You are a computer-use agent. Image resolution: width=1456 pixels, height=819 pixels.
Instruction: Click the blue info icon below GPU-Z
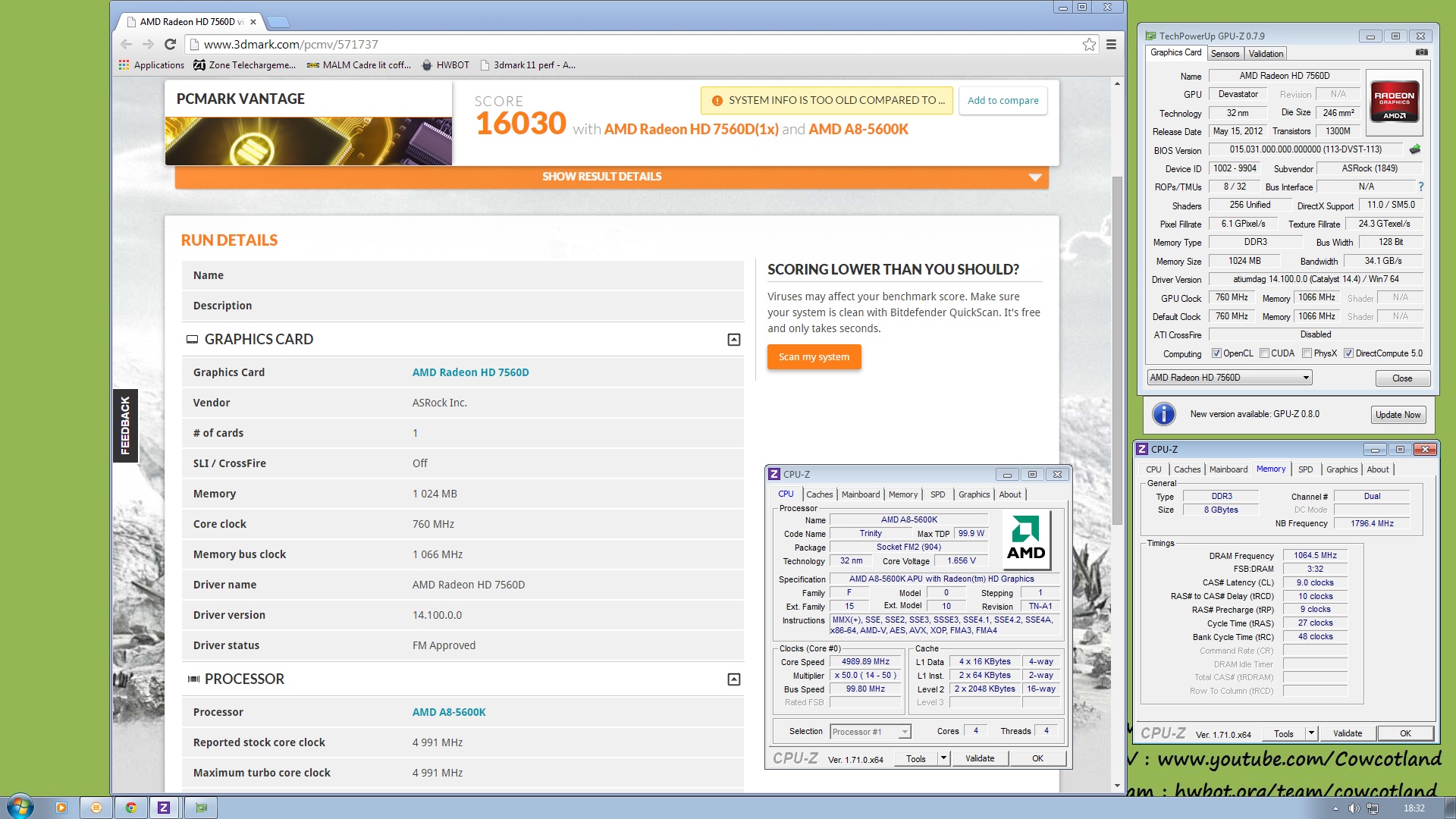pos(1164,414)
